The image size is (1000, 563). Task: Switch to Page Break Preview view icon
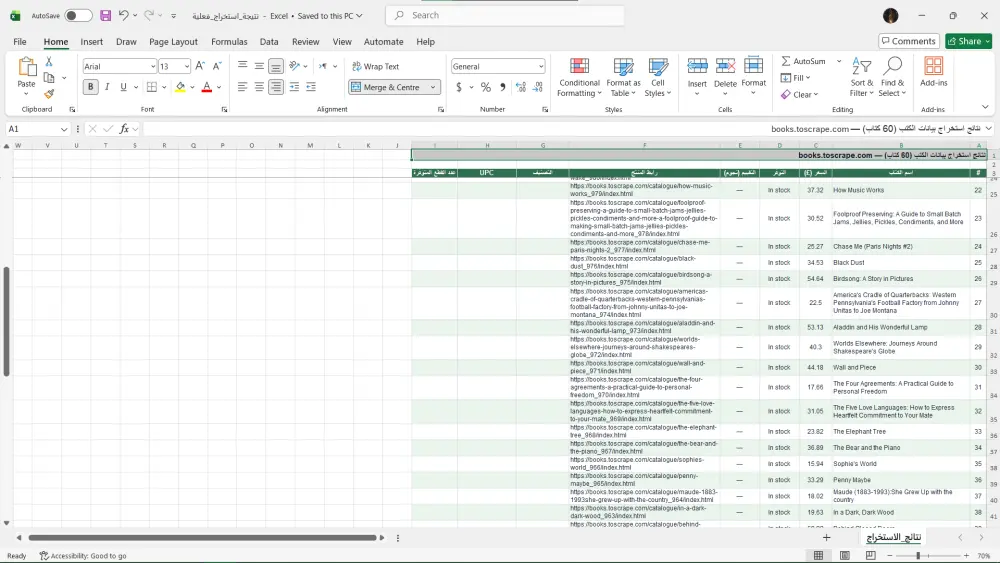(871, 556)
